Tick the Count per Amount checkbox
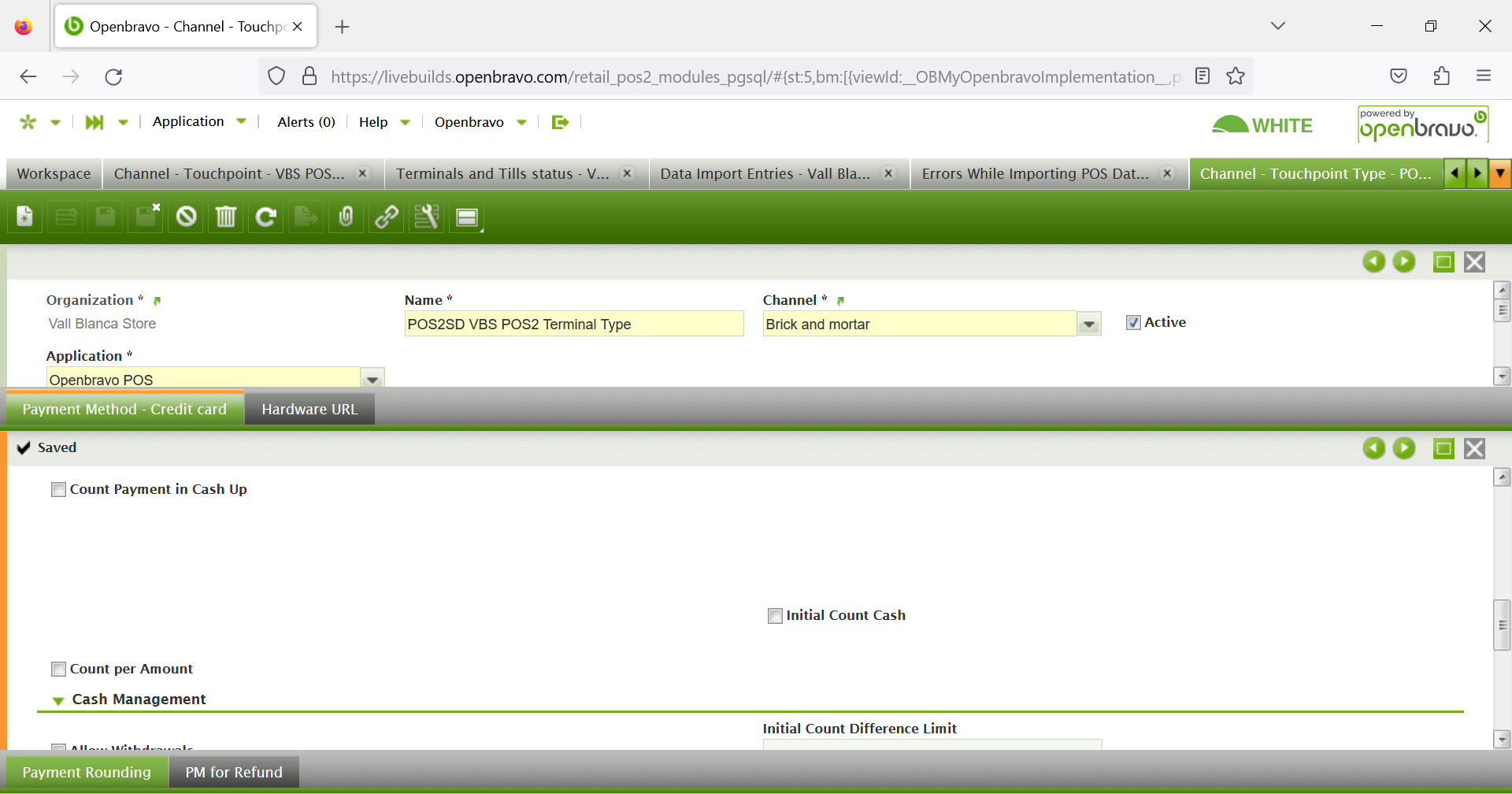 tap(58, 669)
